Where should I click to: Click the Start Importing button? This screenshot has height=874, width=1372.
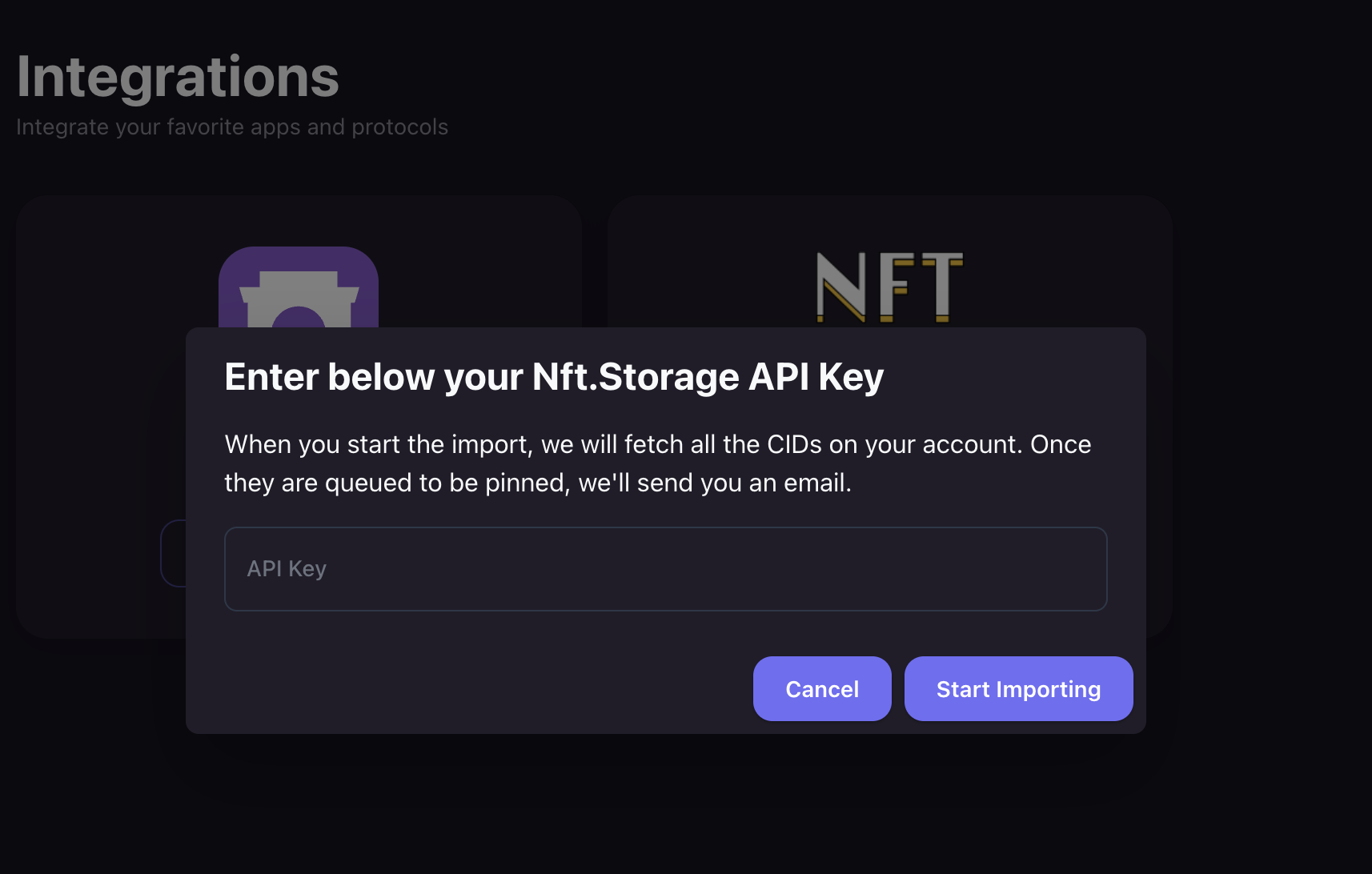[1018, 689]
